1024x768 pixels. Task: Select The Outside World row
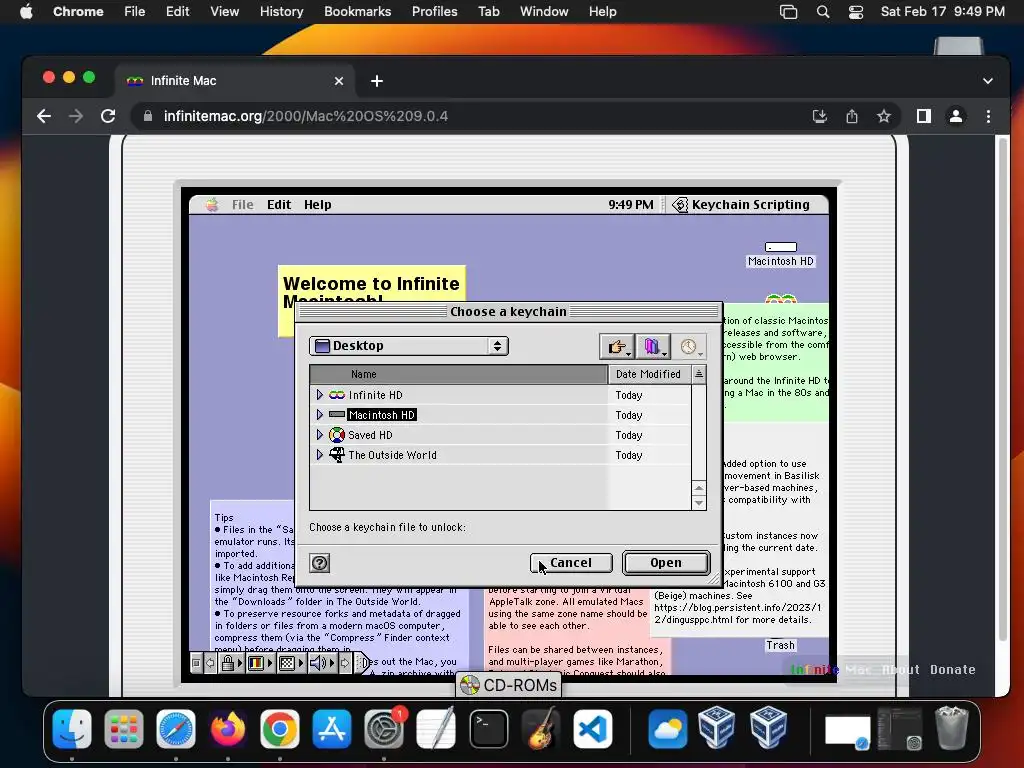(x=500, y=455)
